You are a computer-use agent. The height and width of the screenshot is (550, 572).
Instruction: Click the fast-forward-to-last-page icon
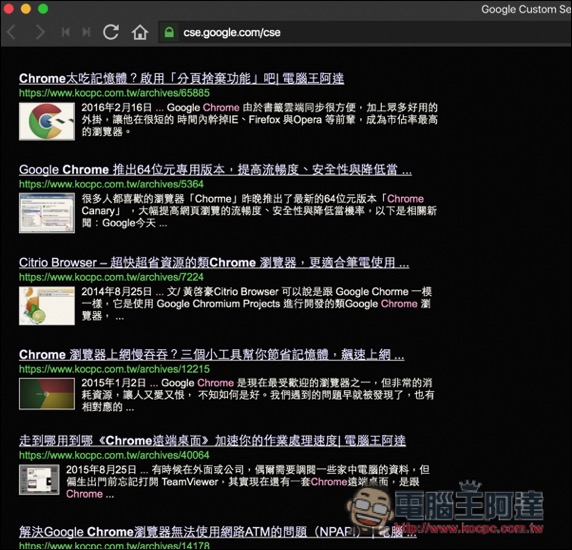tap(86, 32)
